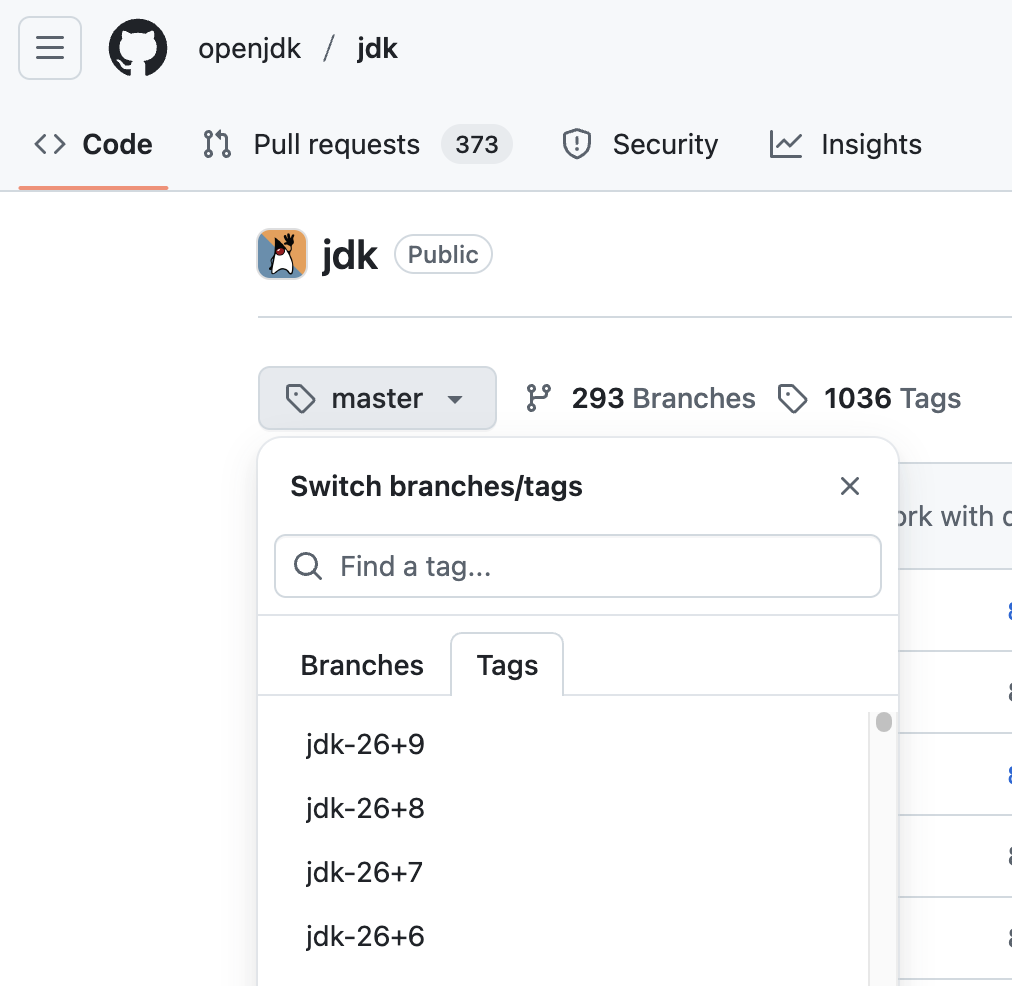Switch to the Tags tab
The width and height of the screenshot is (1012, 986).
coord(506,664)
